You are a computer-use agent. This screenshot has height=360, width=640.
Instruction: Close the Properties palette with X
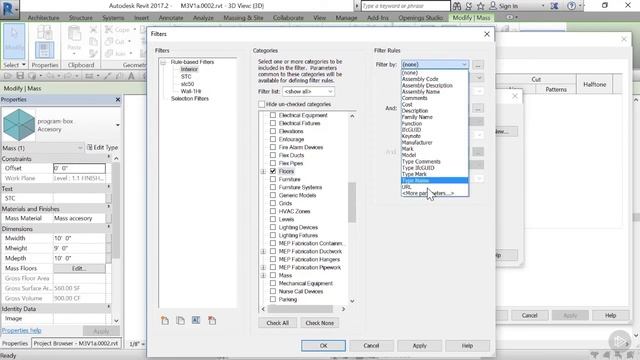118,100
